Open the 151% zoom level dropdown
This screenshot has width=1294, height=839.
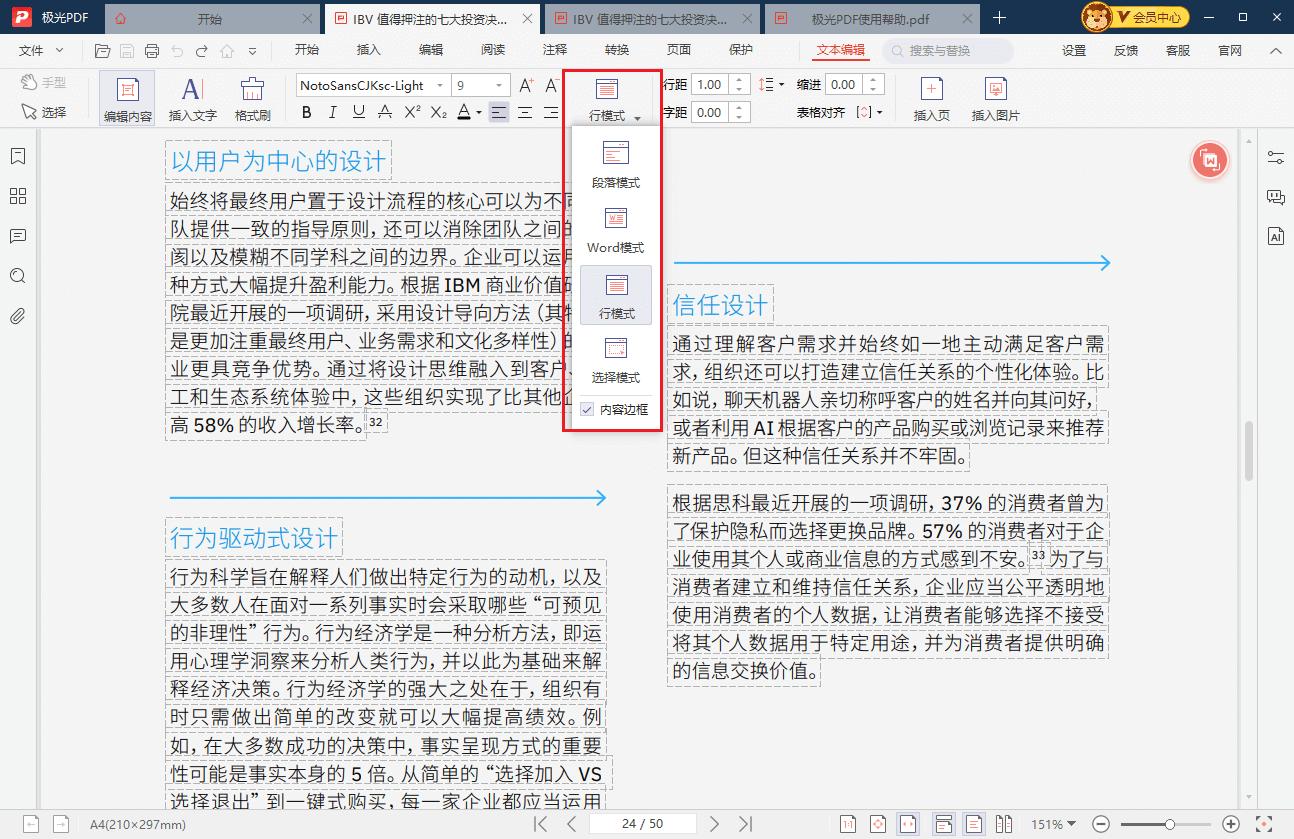[1054, 824]
